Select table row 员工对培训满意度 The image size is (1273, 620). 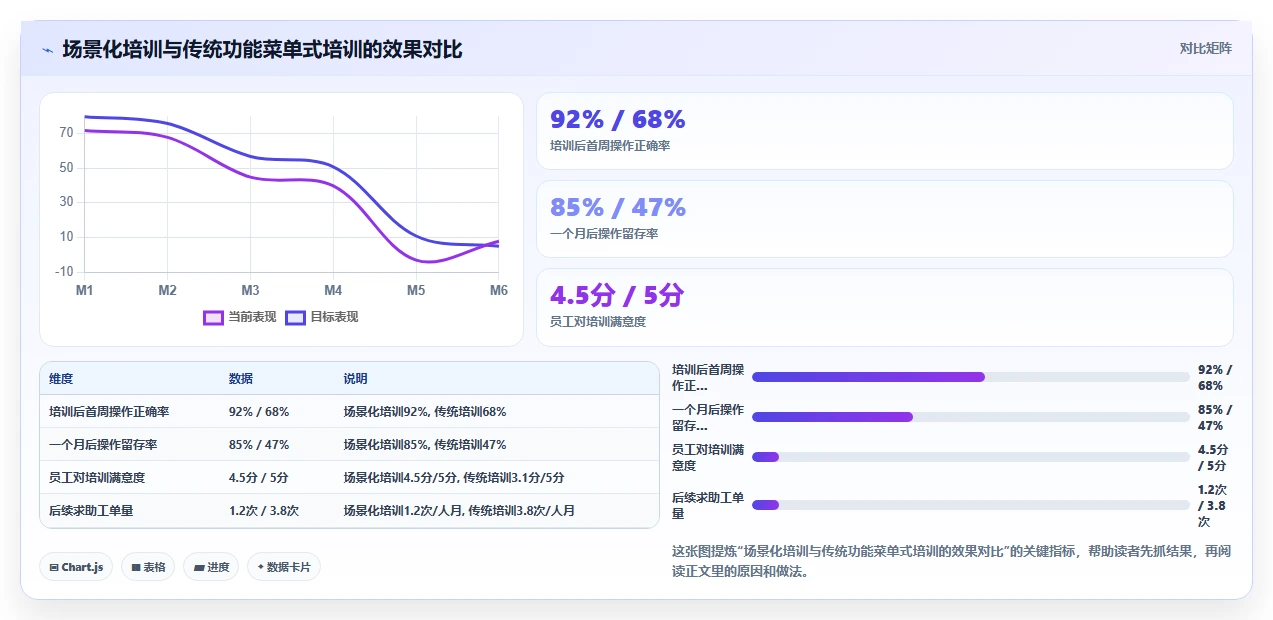(x=349, y=477)
